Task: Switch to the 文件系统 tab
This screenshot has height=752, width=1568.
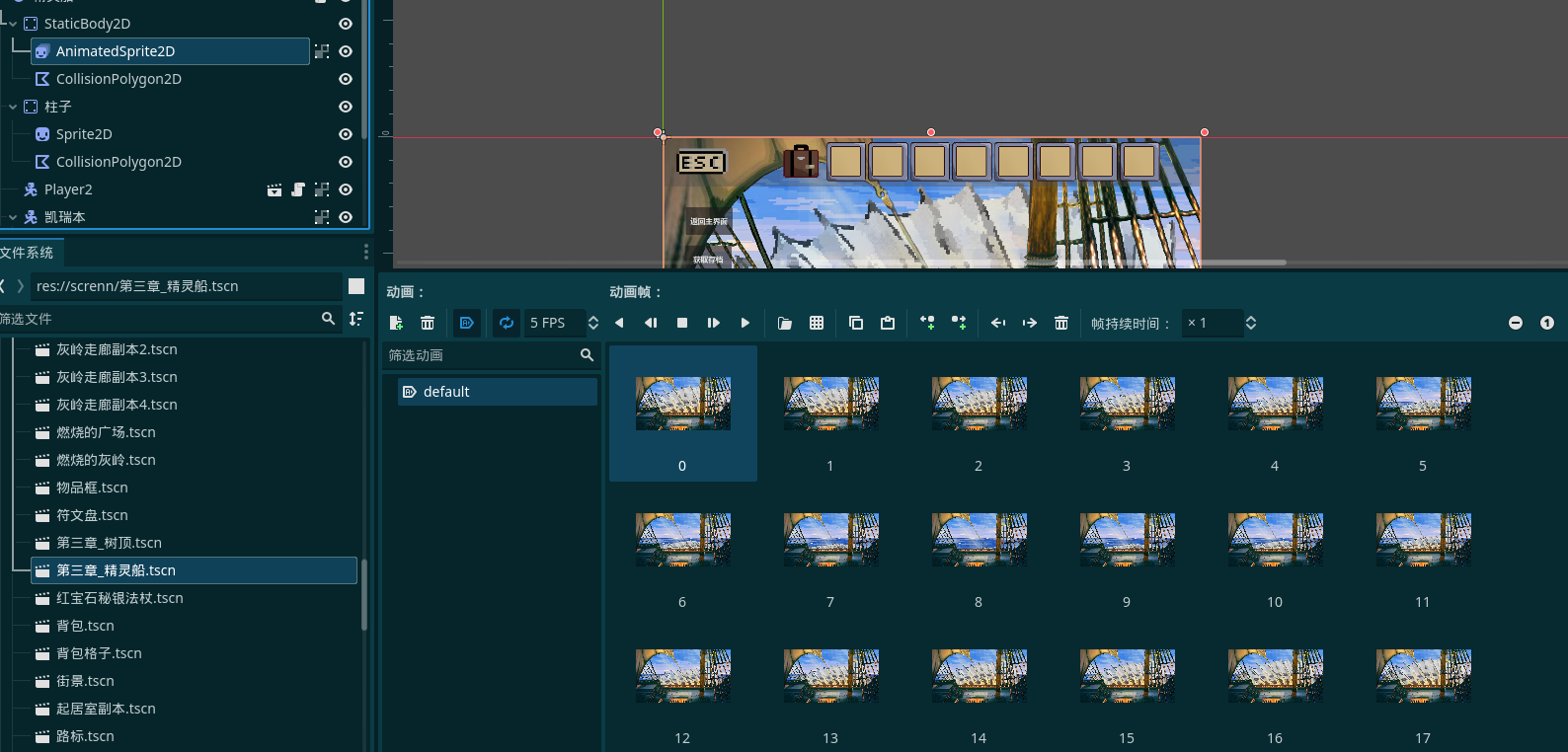Action: tap(28, 253)
